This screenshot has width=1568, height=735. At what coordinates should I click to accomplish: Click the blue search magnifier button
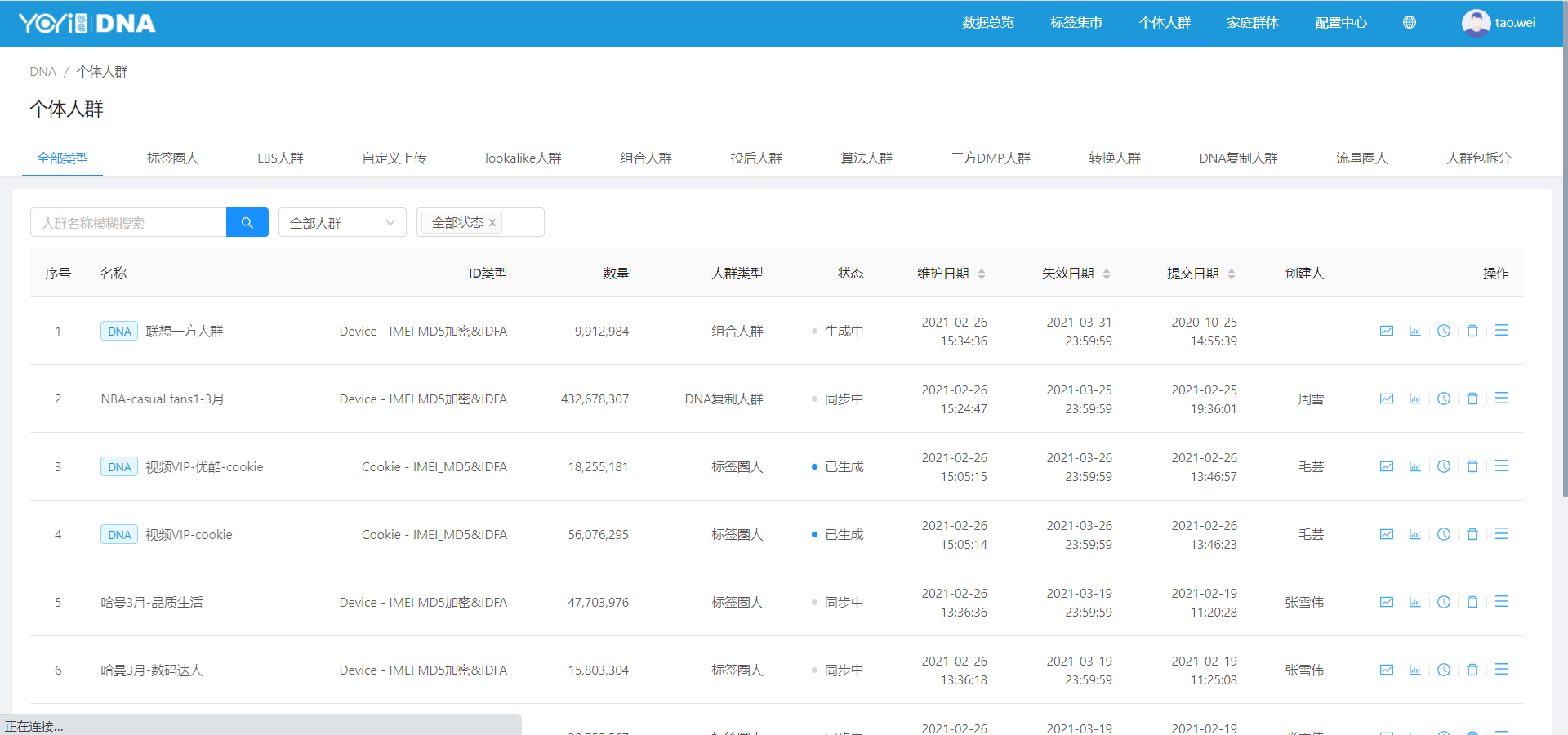[x=247, y=222]
